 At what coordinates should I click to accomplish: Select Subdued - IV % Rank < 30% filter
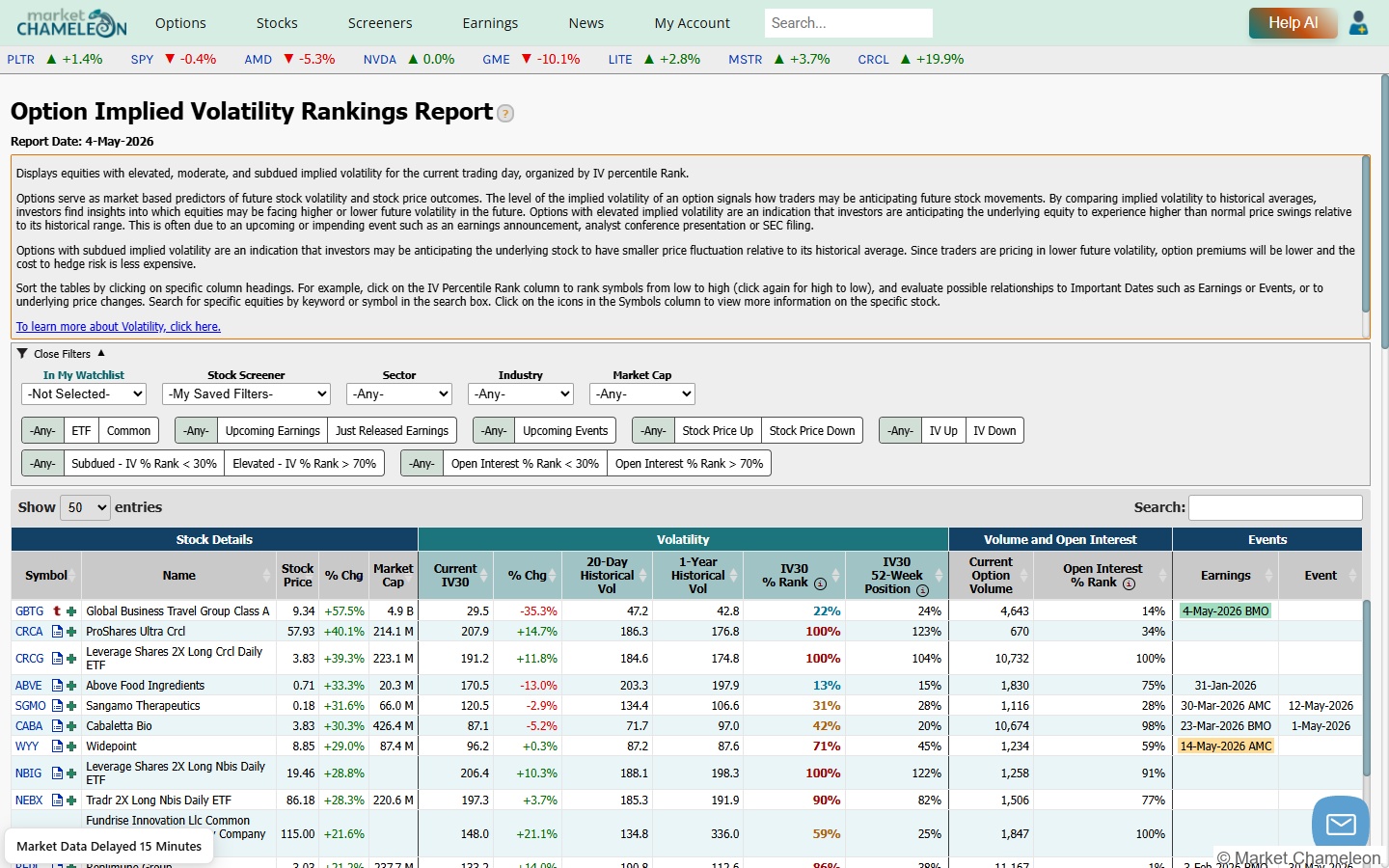point(144,464)
